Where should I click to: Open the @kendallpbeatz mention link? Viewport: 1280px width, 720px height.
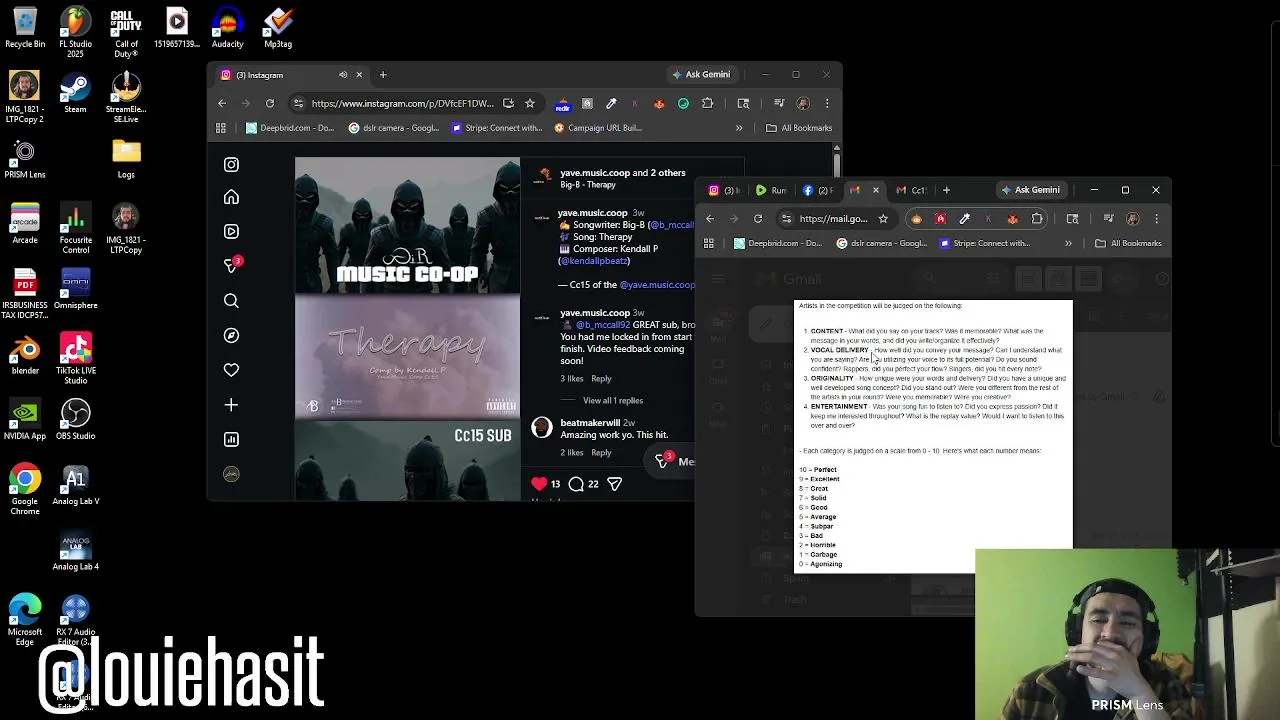click(x=594, y=261)
